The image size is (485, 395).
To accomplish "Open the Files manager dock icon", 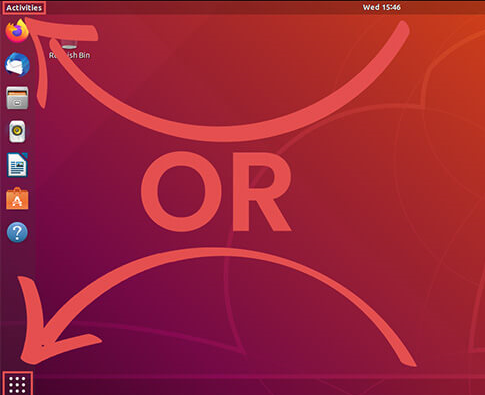I will coord(17,98).
